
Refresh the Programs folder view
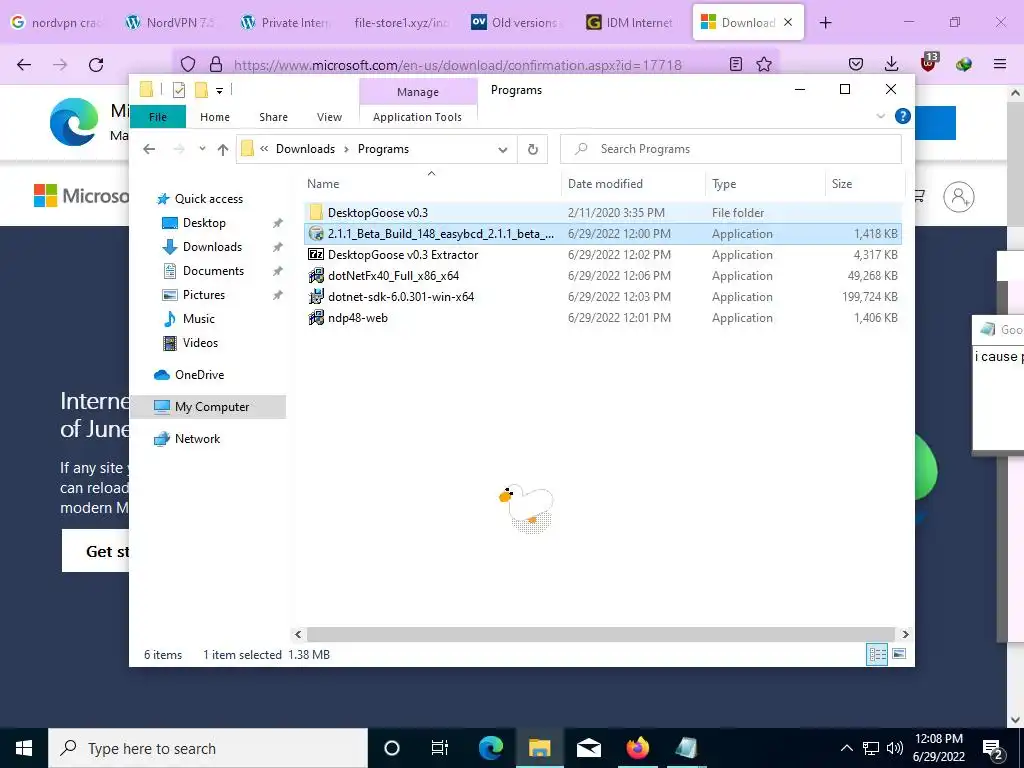[x=533, y=149]
